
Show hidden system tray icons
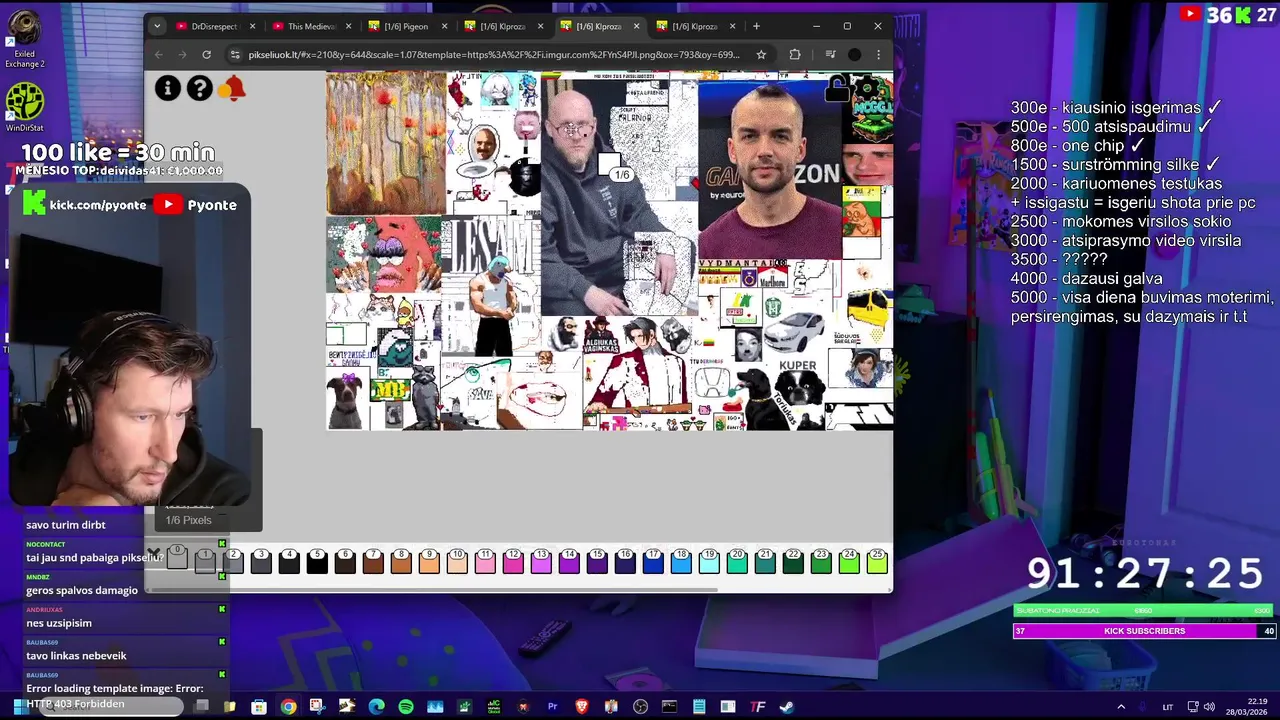[x=1120, y=707]
